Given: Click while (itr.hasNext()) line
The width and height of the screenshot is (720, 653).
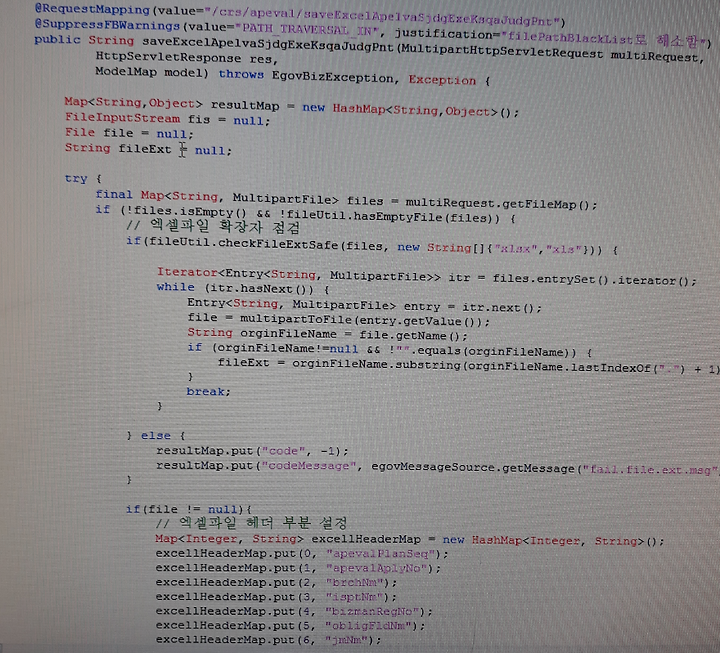Looking at the screenshot, I should pos(243,288).
